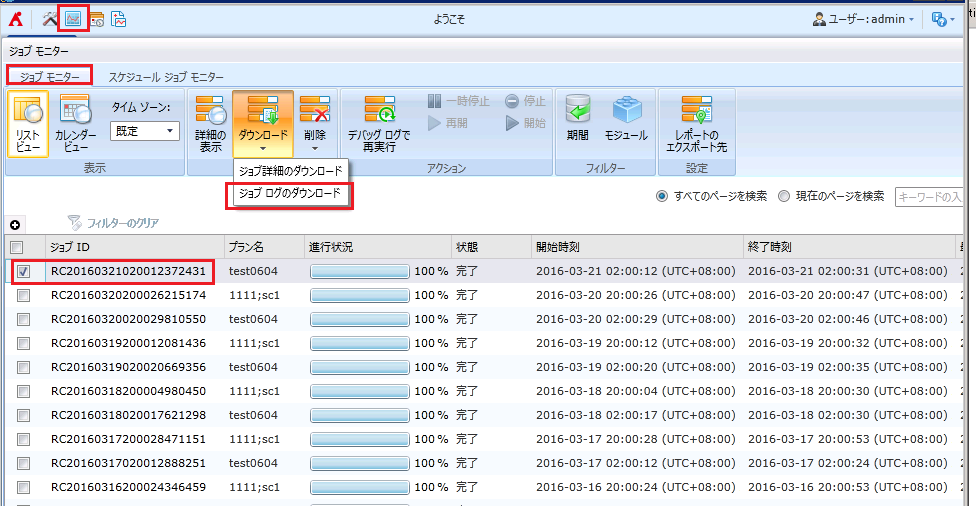
Task: Select 'Search all pages' radio button
Action: (662, 196)
